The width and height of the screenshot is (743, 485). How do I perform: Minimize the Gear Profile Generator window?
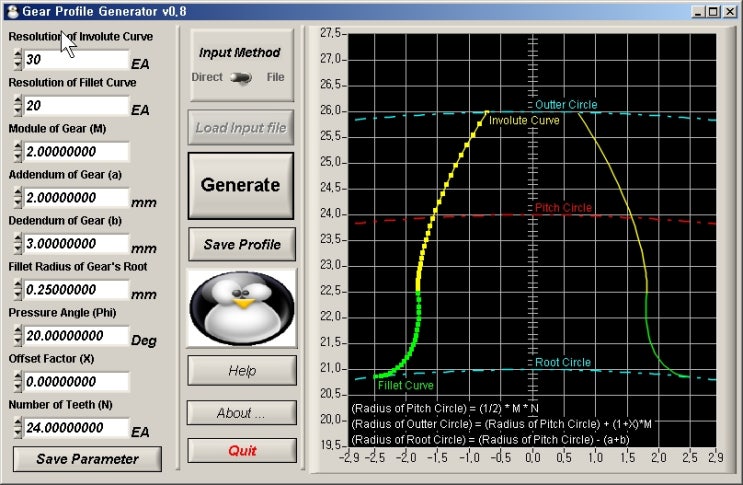point(698,12)
